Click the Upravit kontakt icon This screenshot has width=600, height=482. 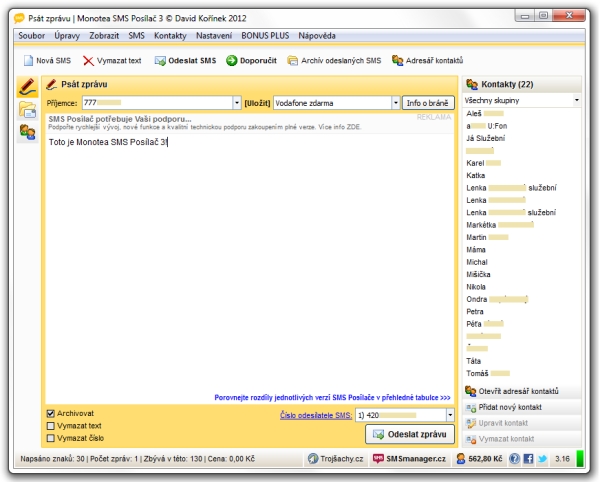(x=470, y=423)
